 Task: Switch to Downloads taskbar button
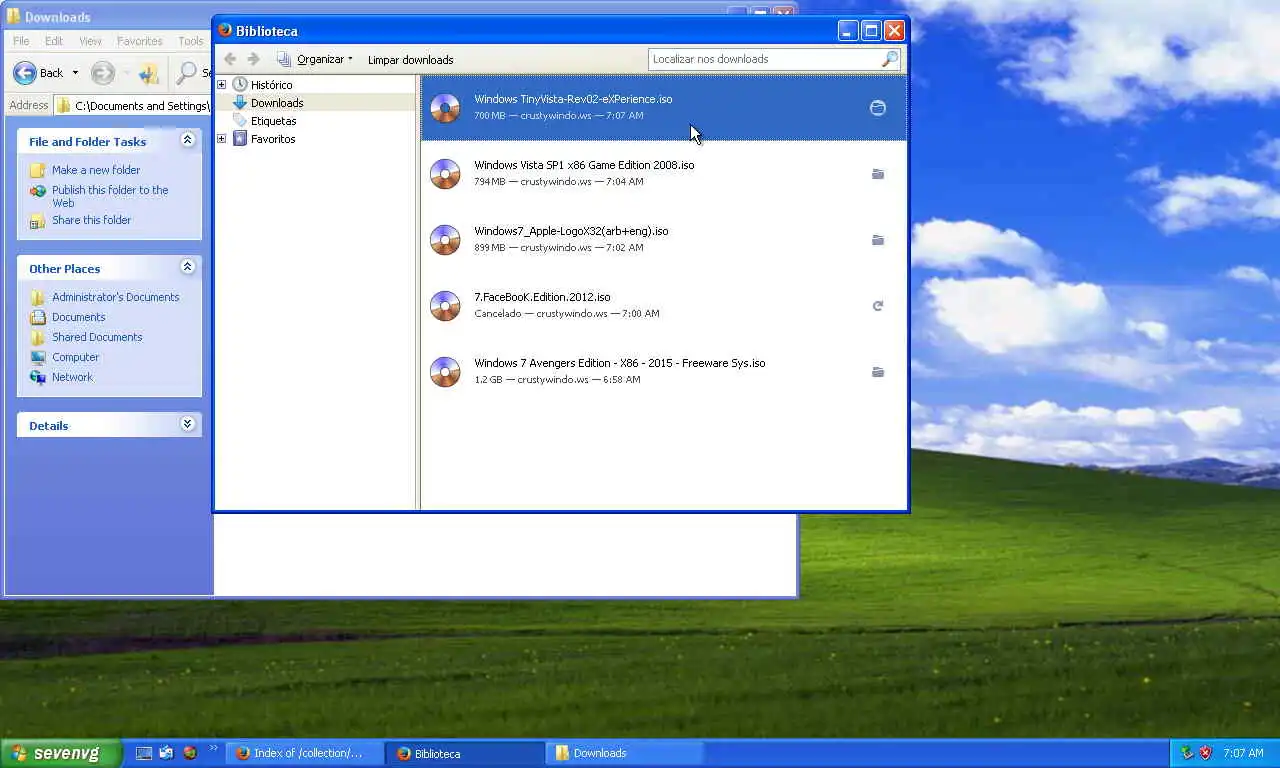click(624, 753)
